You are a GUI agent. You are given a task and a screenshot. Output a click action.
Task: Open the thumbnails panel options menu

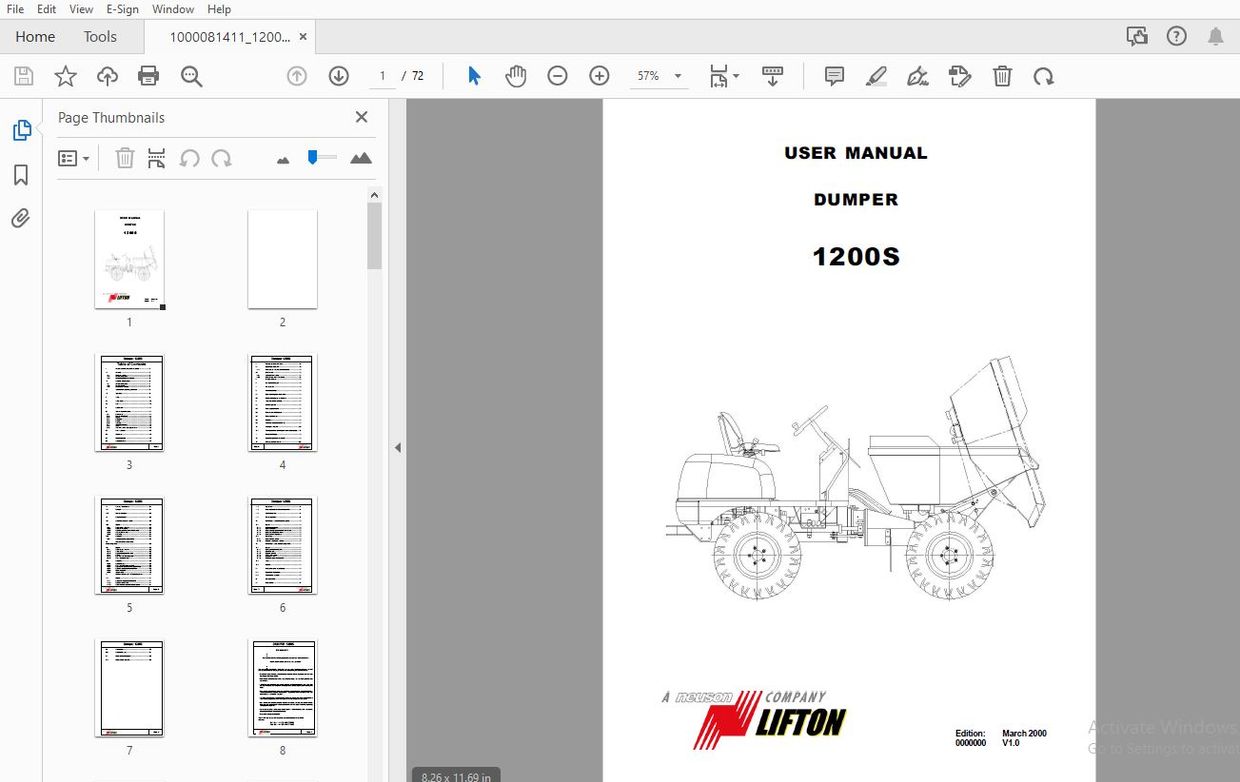[x=74, y=158]
